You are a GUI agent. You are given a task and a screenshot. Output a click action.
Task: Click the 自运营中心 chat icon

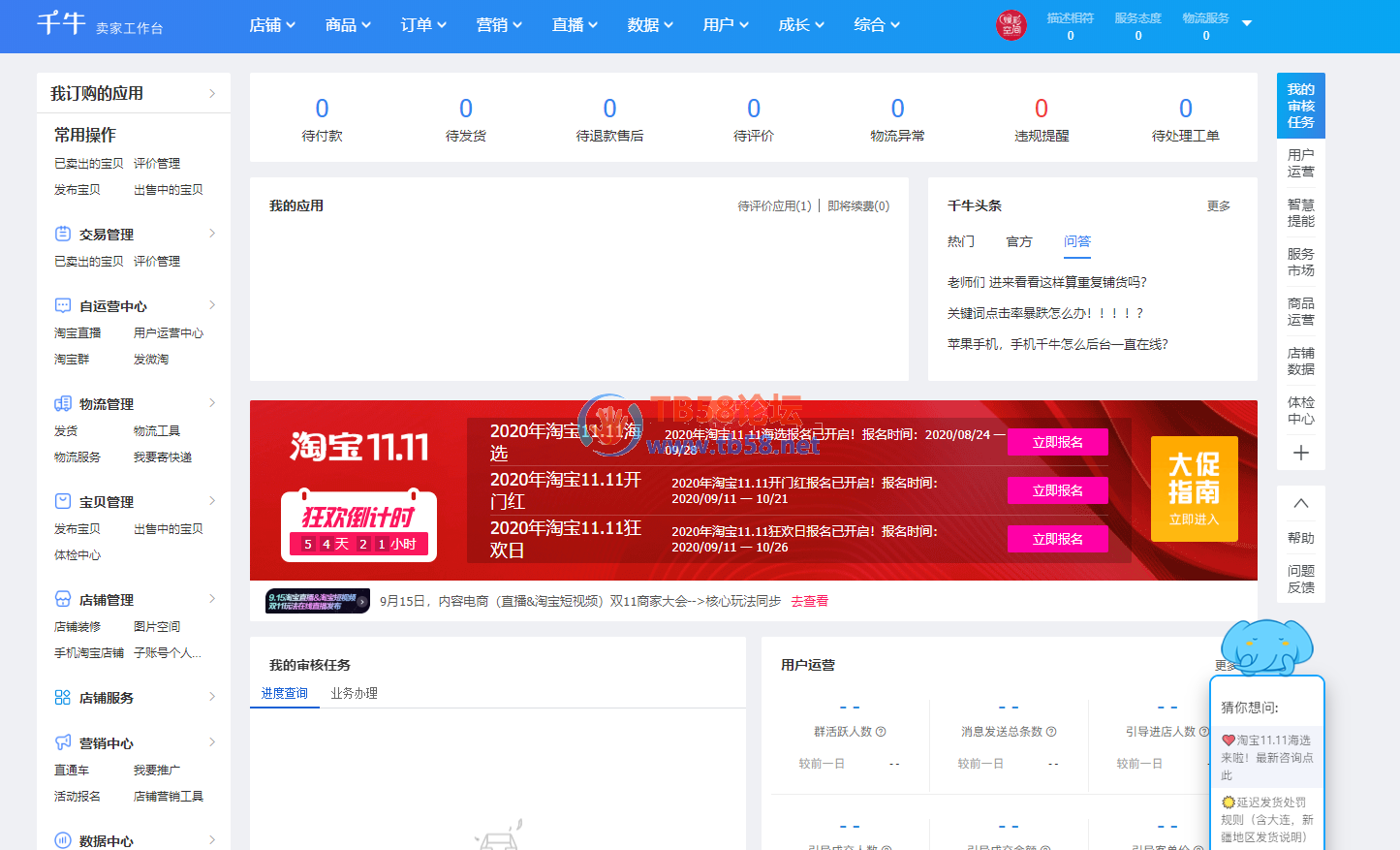coord(63,305)
